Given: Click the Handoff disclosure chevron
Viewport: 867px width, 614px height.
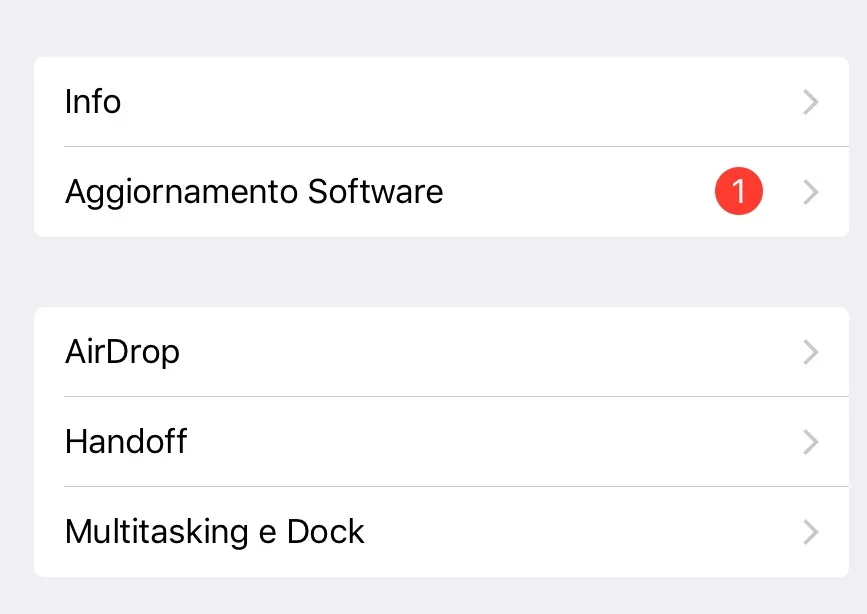Looking at the screenshot, I should point(810,442).
